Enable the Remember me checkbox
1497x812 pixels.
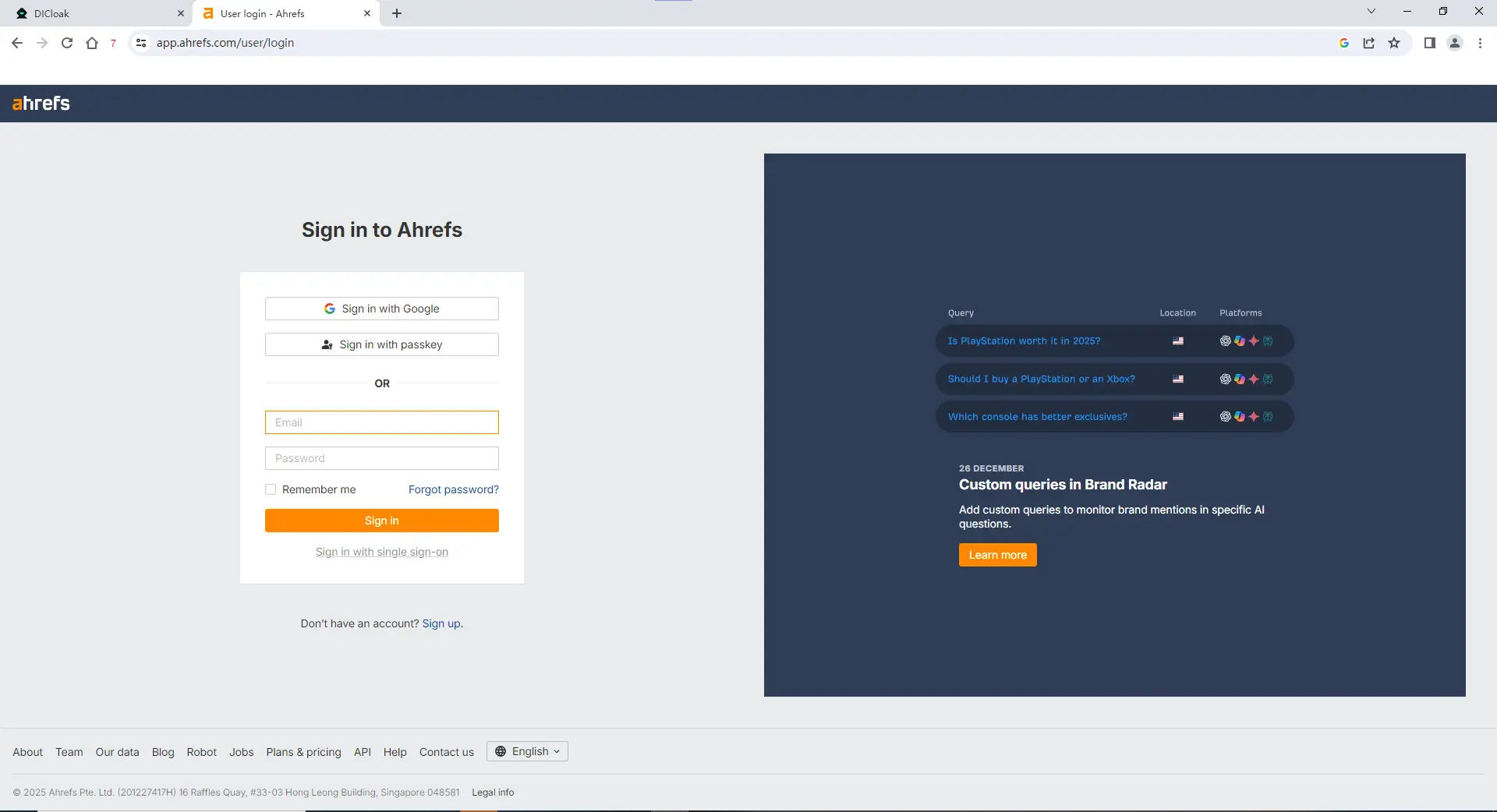271,489
